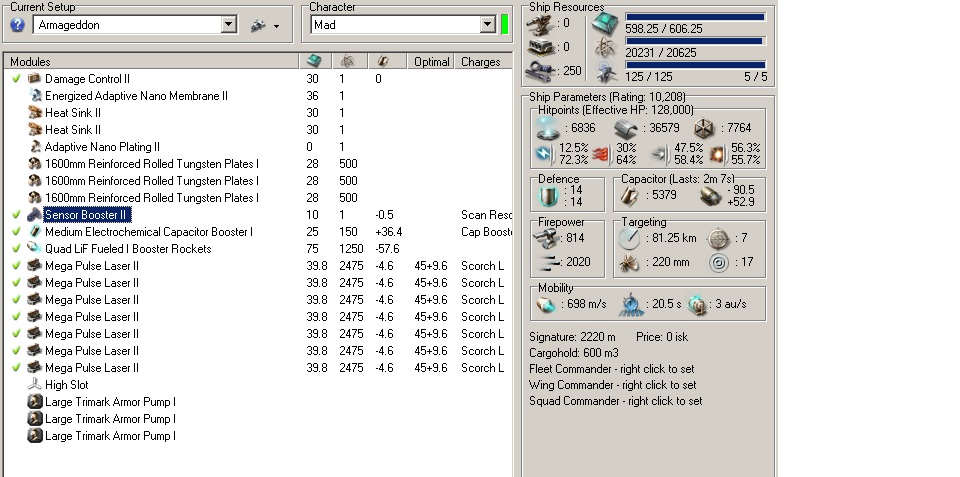
Task: Click the Adaptive Nano Plating II icon
Action: click(34, 147)
